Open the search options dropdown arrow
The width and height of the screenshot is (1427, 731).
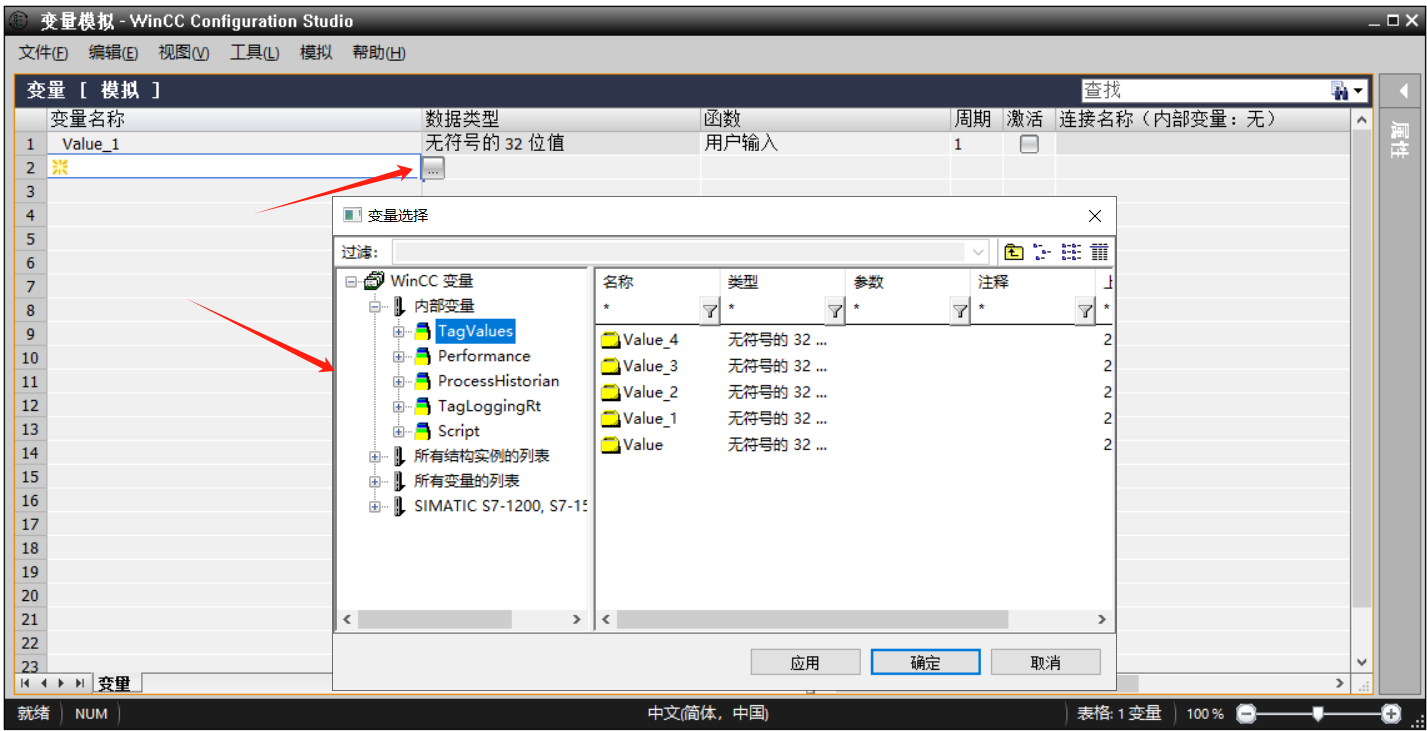1359,92
